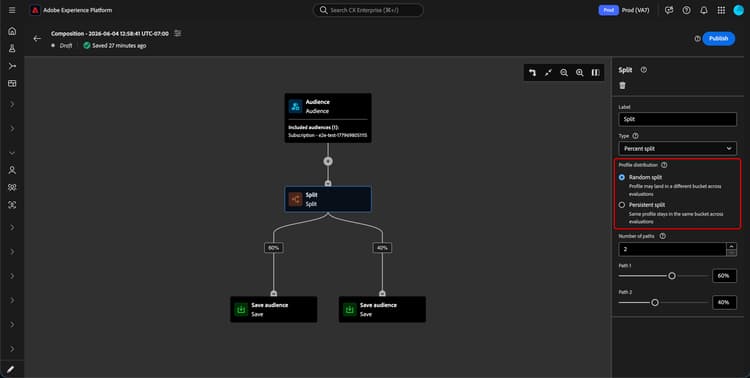The image size is (750, 378).
Task: Select the Persistent split radio option
Action: pyautogui.click(x=622, y=205)
